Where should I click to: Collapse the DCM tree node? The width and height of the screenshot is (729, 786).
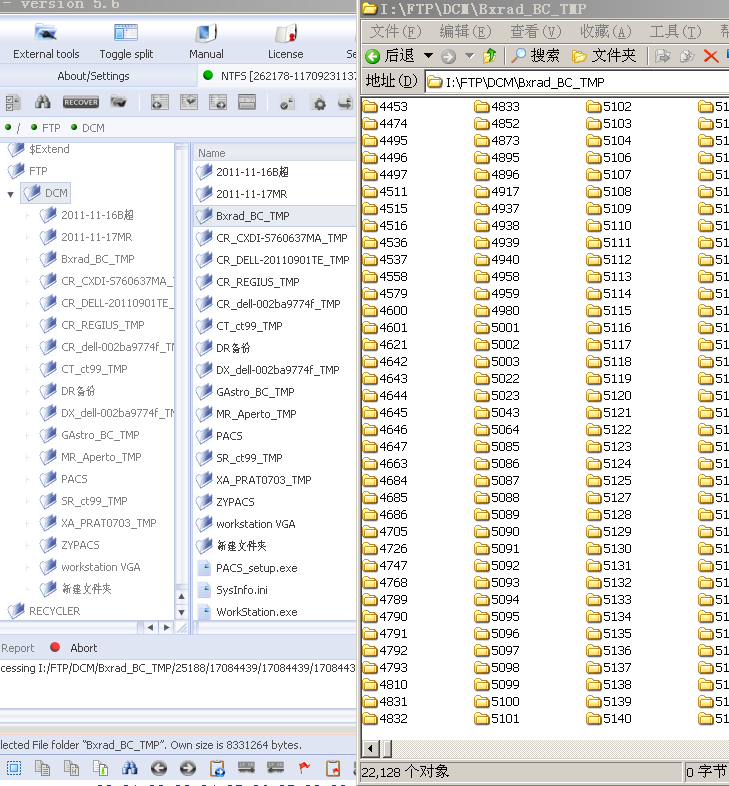point(11,194)
